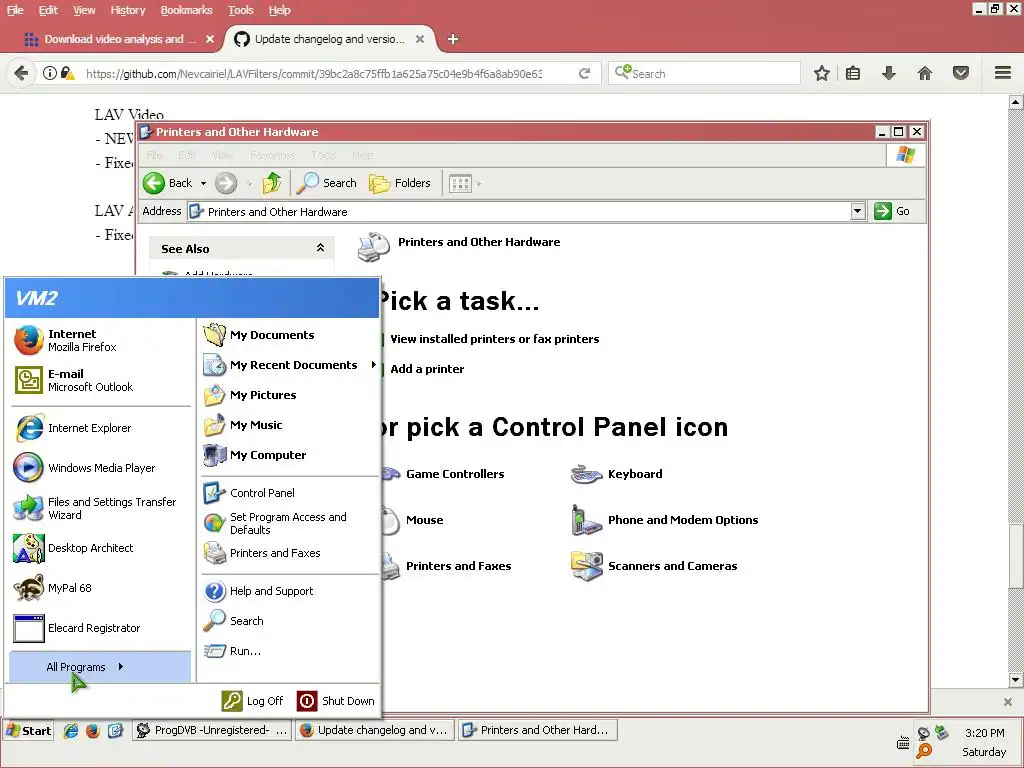Open Firefox hamburger menu
The height and width of the screenshot is (768, 1024).
(1003, 73)
